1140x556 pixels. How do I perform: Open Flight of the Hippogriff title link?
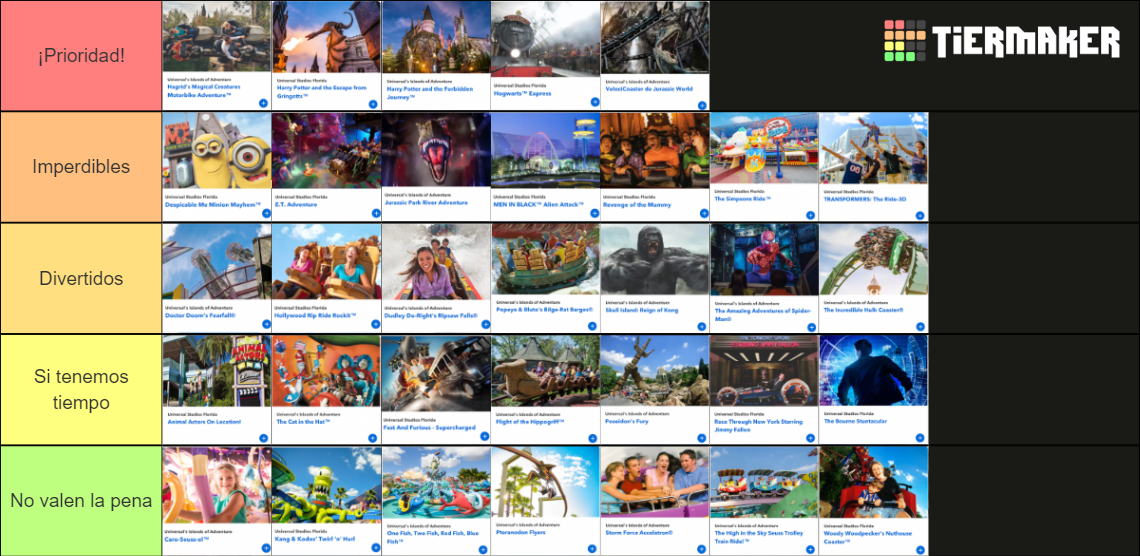pyautogui.click(x=529, y=421)
